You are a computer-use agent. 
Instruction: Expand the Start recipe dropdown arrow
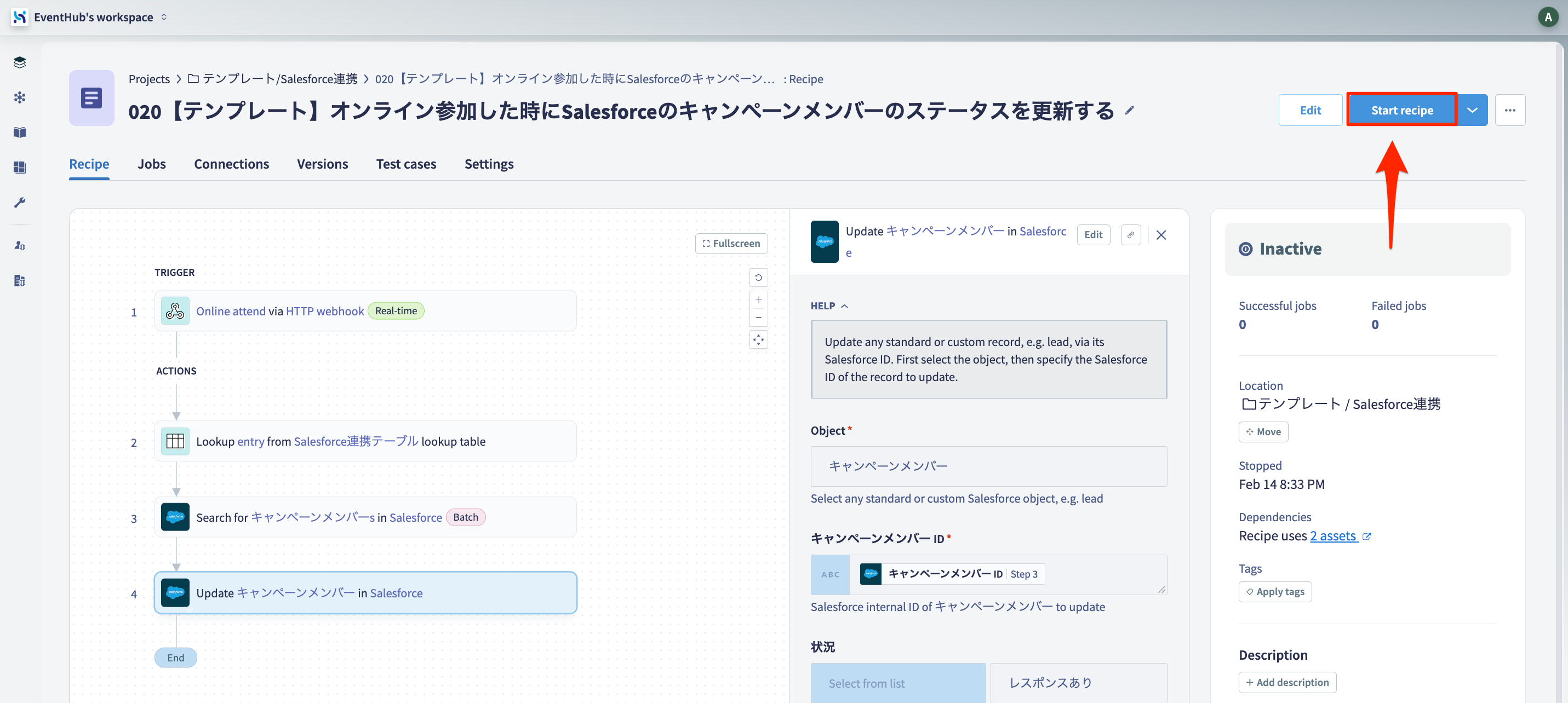click(1472, 110)
